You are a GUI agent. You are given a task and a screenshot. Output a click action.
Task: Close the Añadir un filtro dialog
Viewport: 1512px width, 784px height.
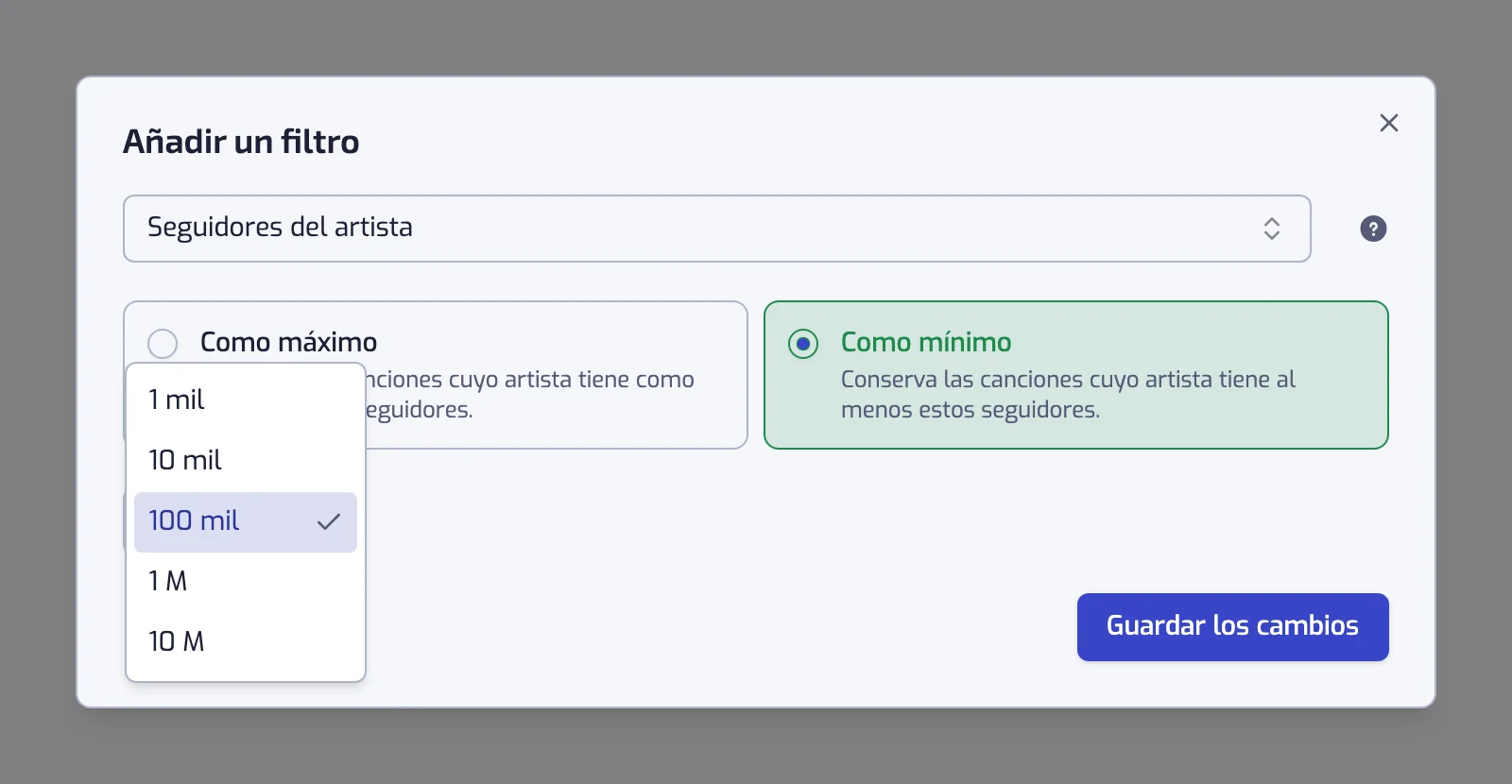(x=1388, y=123)
